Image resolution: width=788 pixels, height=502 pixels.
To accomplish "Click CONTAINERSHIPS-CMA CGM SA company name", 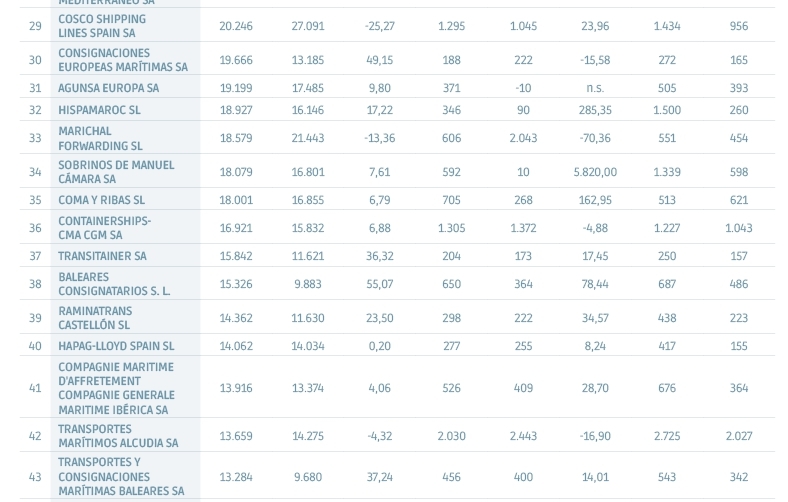I will [104, 228].
